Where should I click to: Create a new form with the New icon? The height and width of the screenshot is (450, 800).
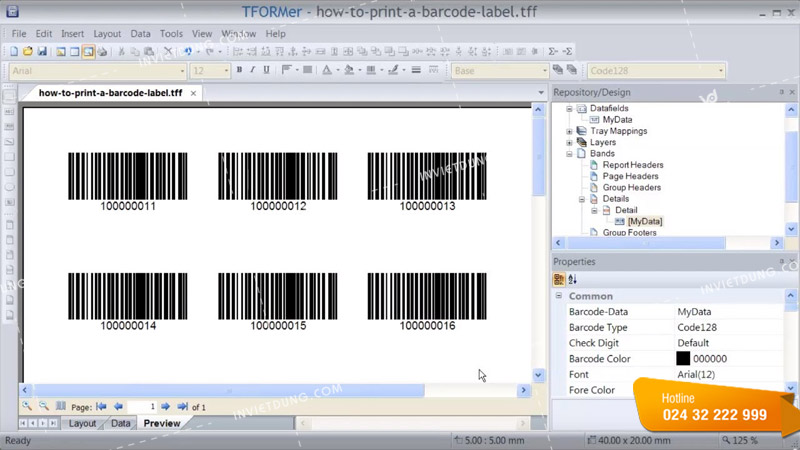[x=14, y=52]
